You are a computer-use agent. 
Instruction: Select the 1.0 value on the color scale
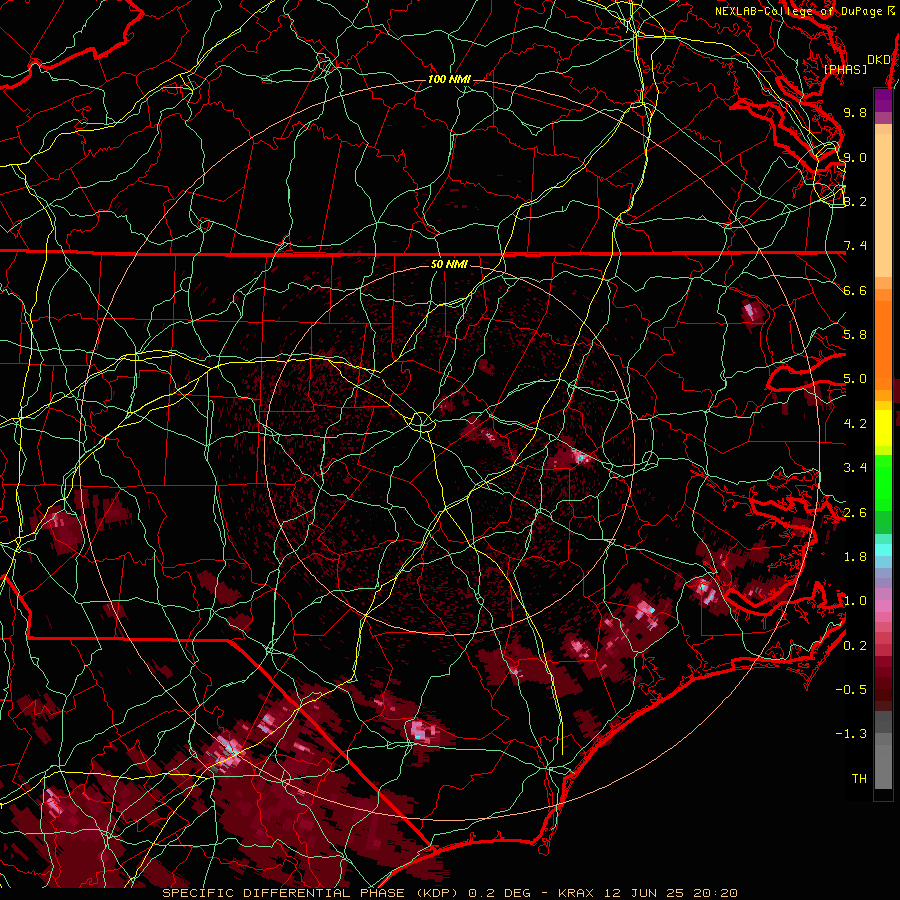click(x=855, y=601)
